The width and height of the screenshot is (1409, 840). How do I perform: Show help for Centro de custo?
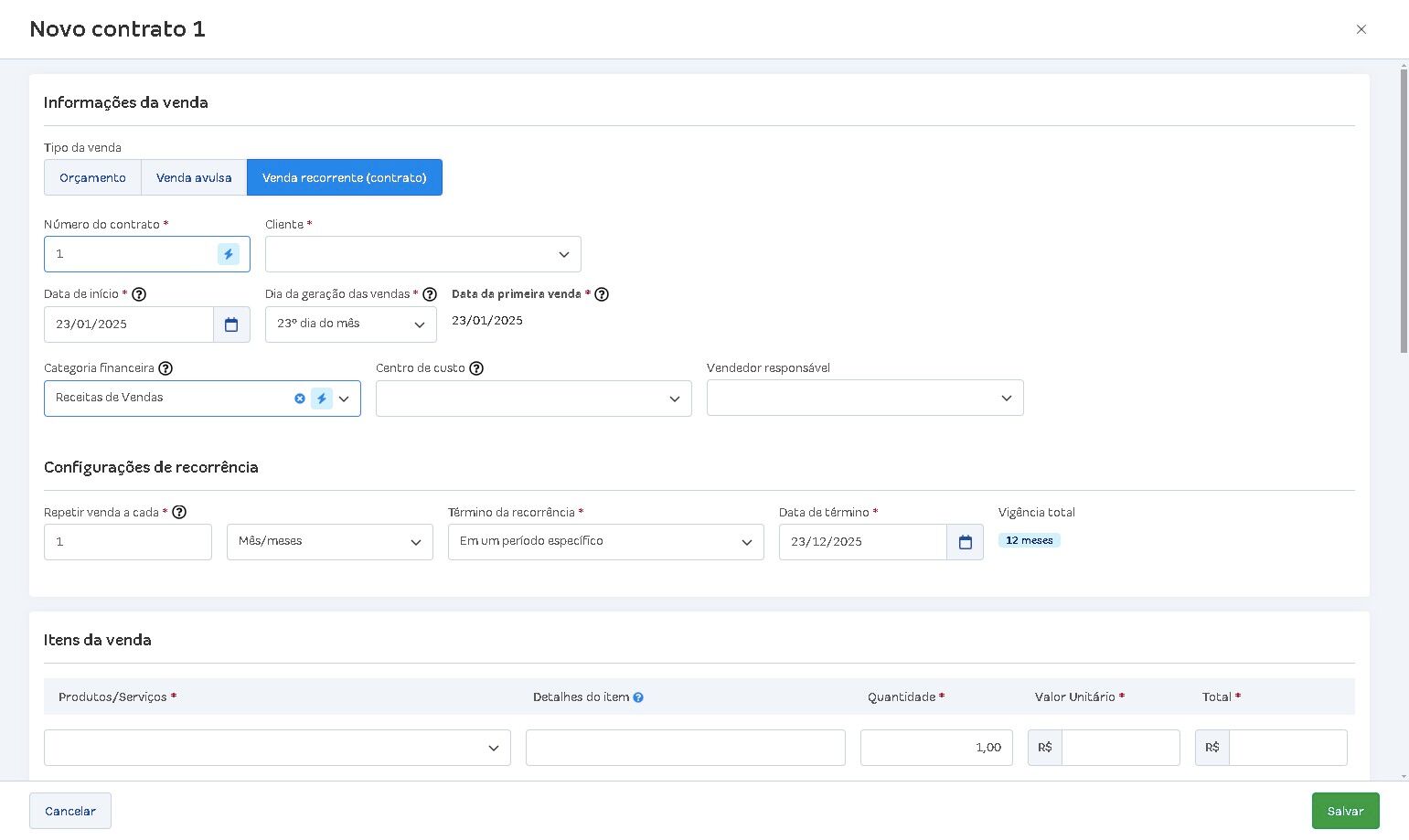coord(476,368)
